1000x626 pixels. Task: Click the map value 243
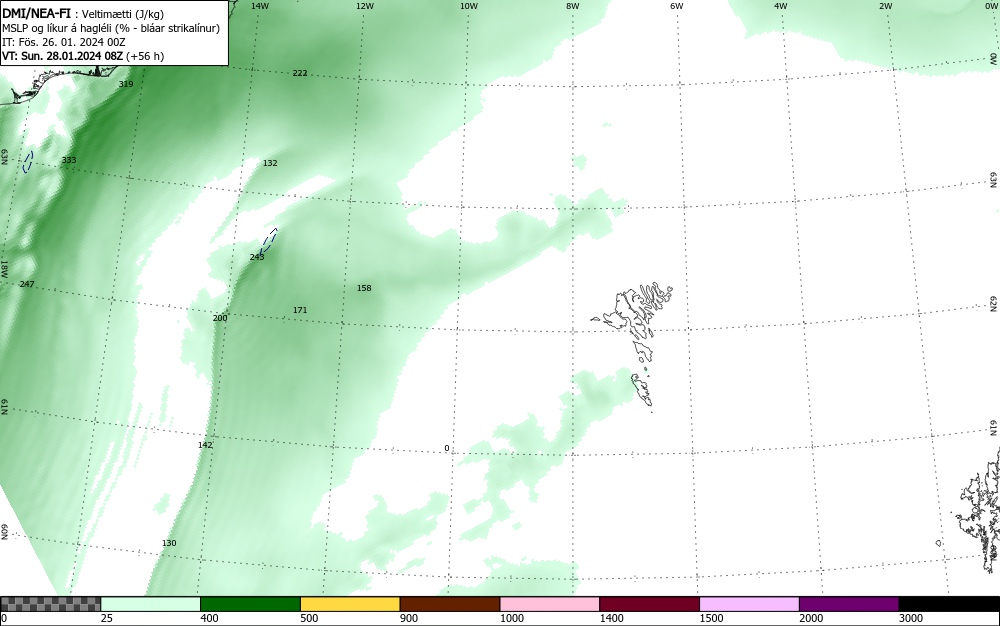click(x=256, y=257)
